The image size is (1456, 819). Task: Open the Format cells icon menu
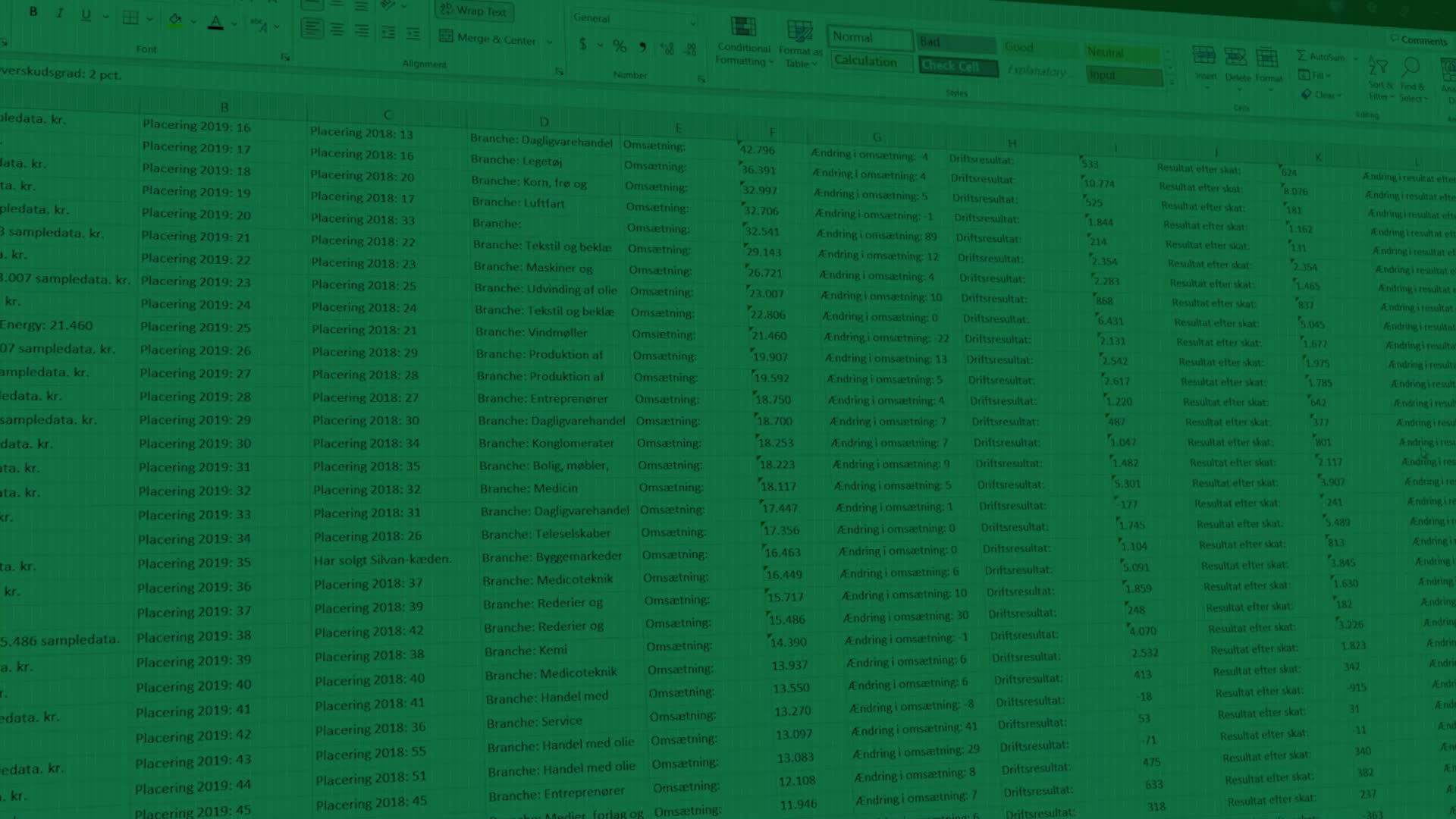tap(1268, 65)
